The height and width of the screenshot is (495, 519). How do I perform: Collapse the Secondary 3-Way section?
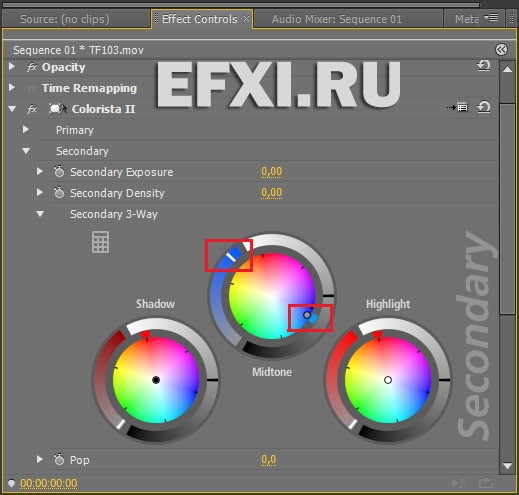[40, 214]
